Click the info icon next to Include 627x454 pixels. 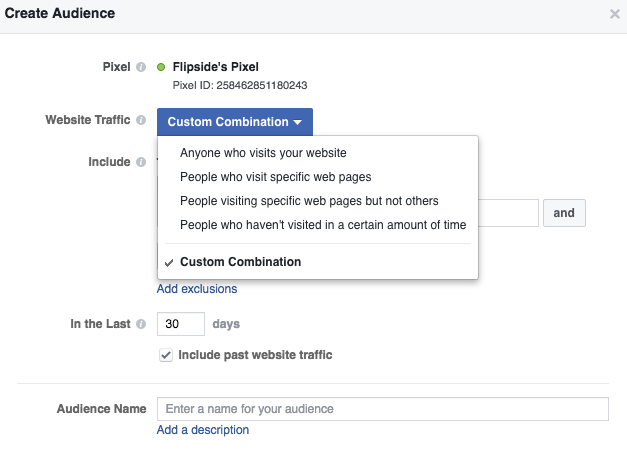tap(141, 162)
